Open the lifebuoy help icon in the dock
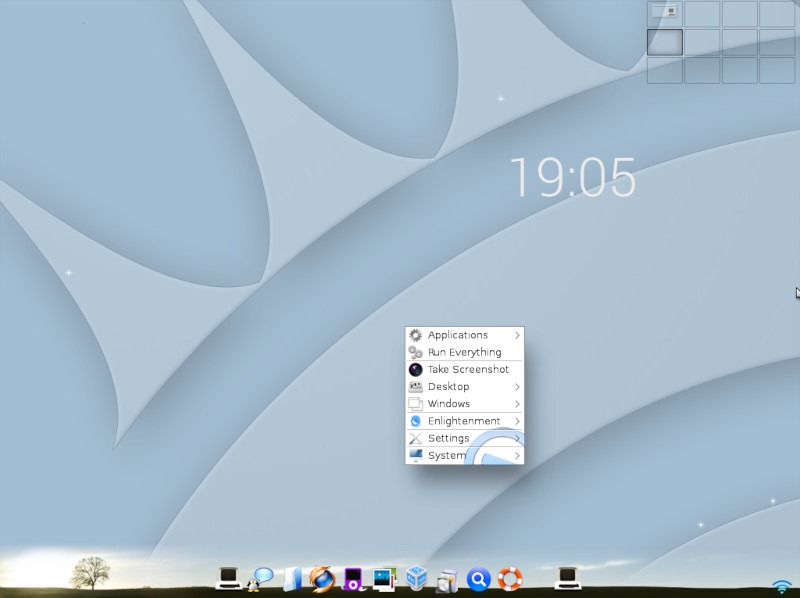The width and height of the screenshot is (800, 598). coord(511,577)
